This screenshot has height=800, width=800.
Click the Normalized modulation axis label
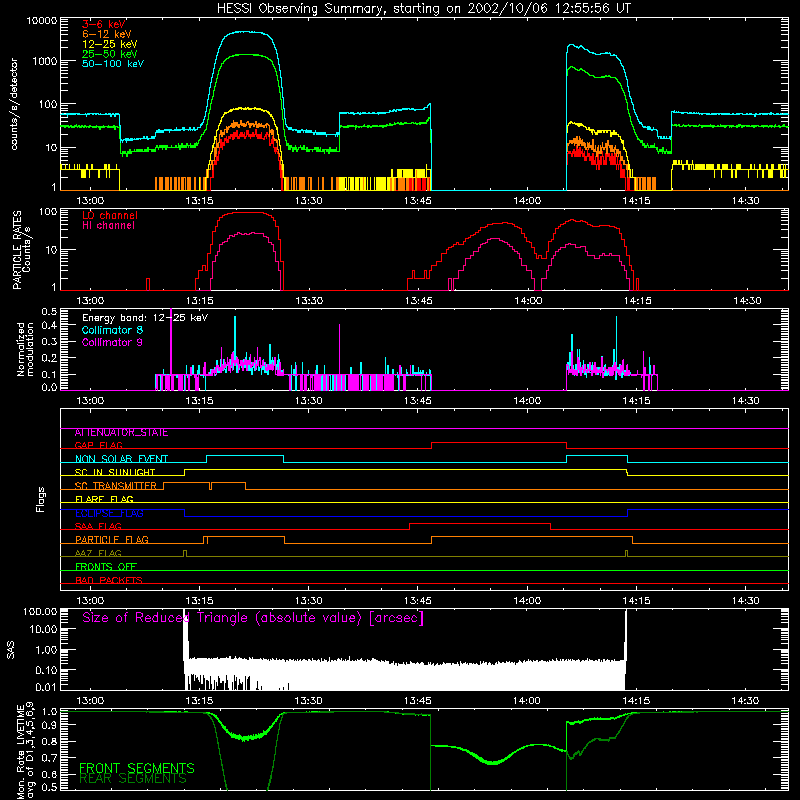25,349
